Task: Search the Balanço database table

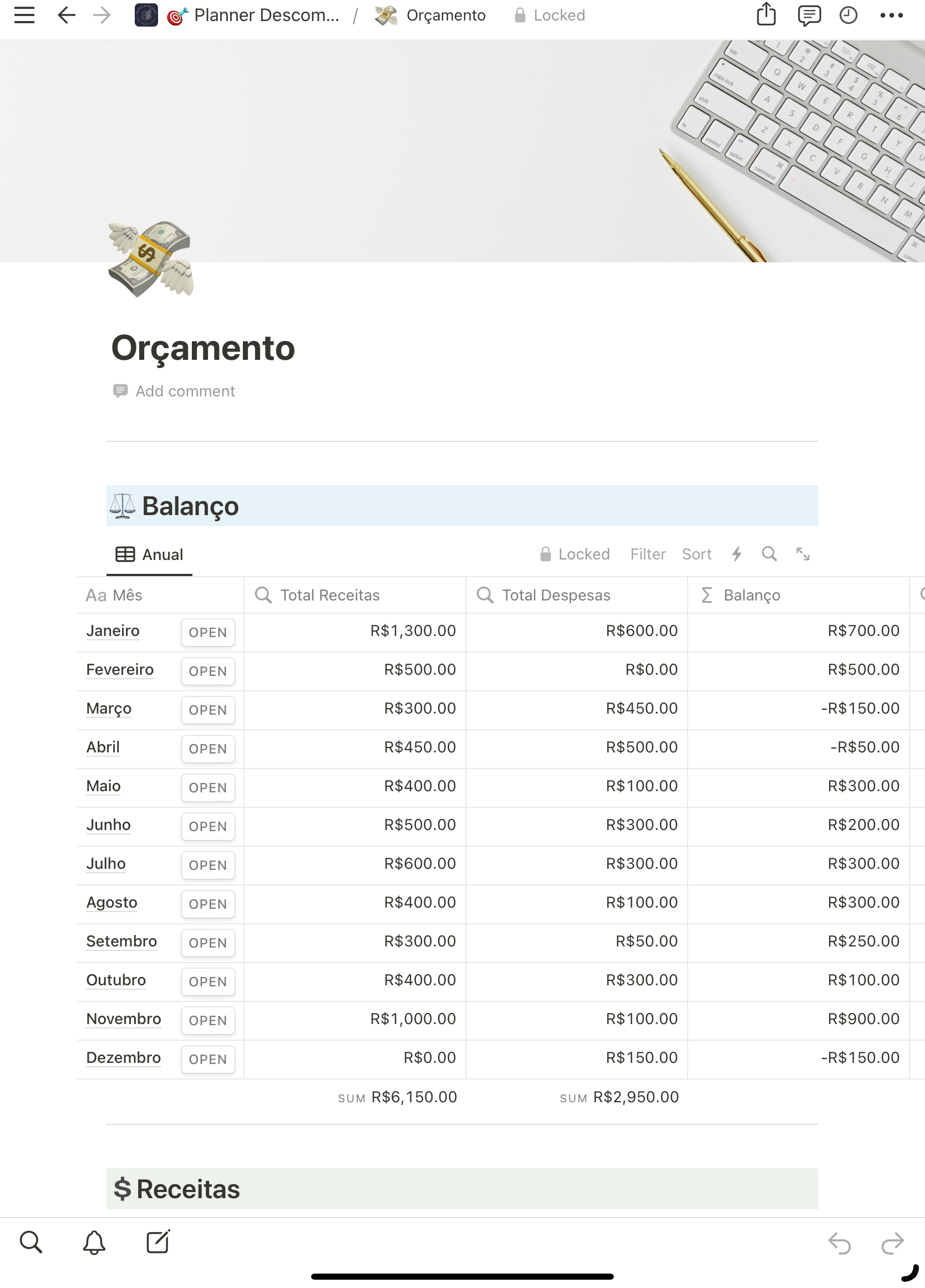Action: click(x=769, y=554)
